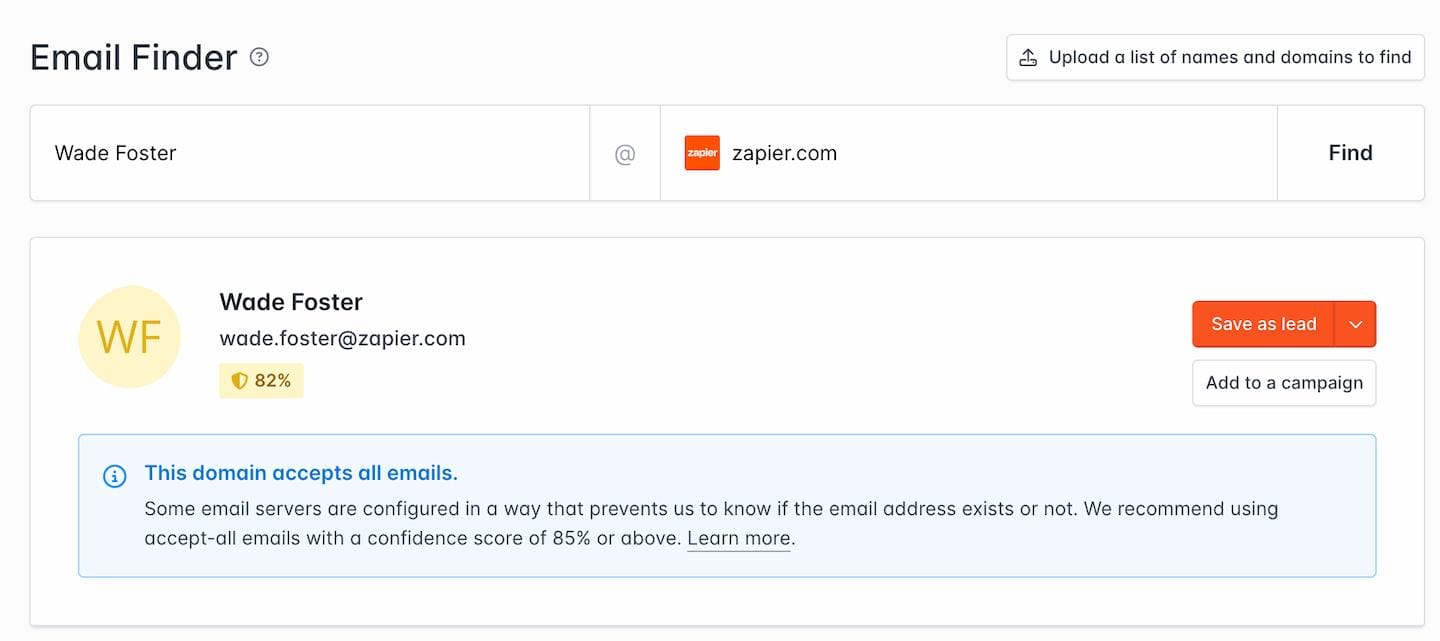Click the Wade Foster result name
1440x641 pixels.
click(x=291, y=302)
